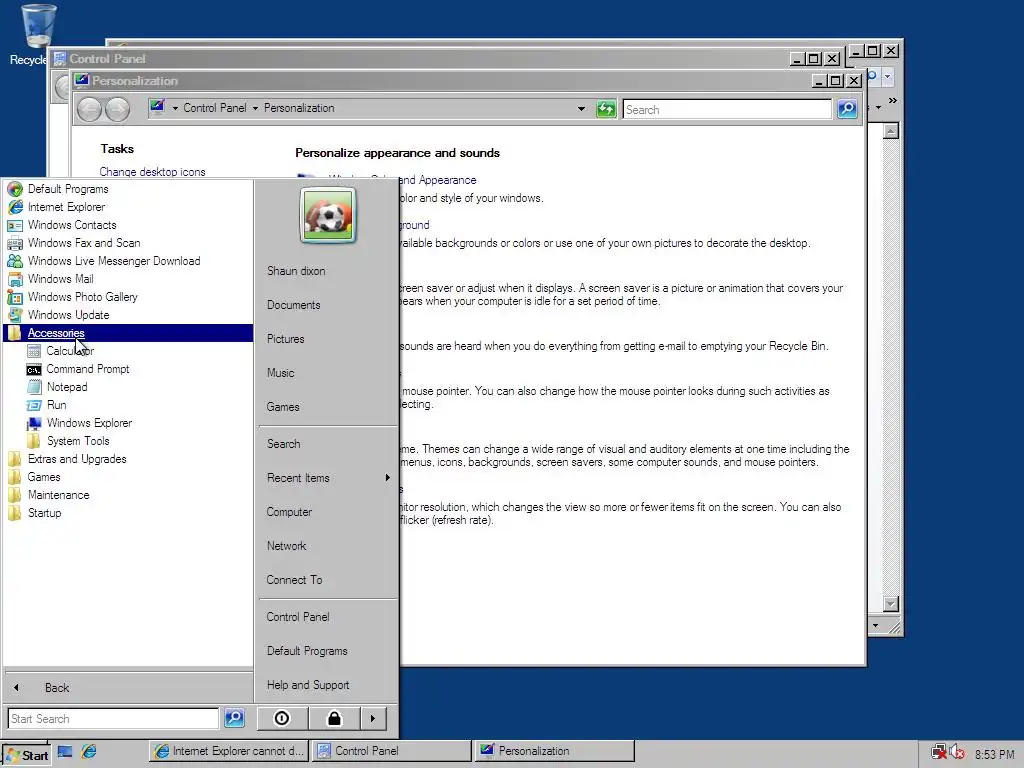Screen dimensions: 1024x768
Task: Launch Notepad
Action: click(67, 387)
